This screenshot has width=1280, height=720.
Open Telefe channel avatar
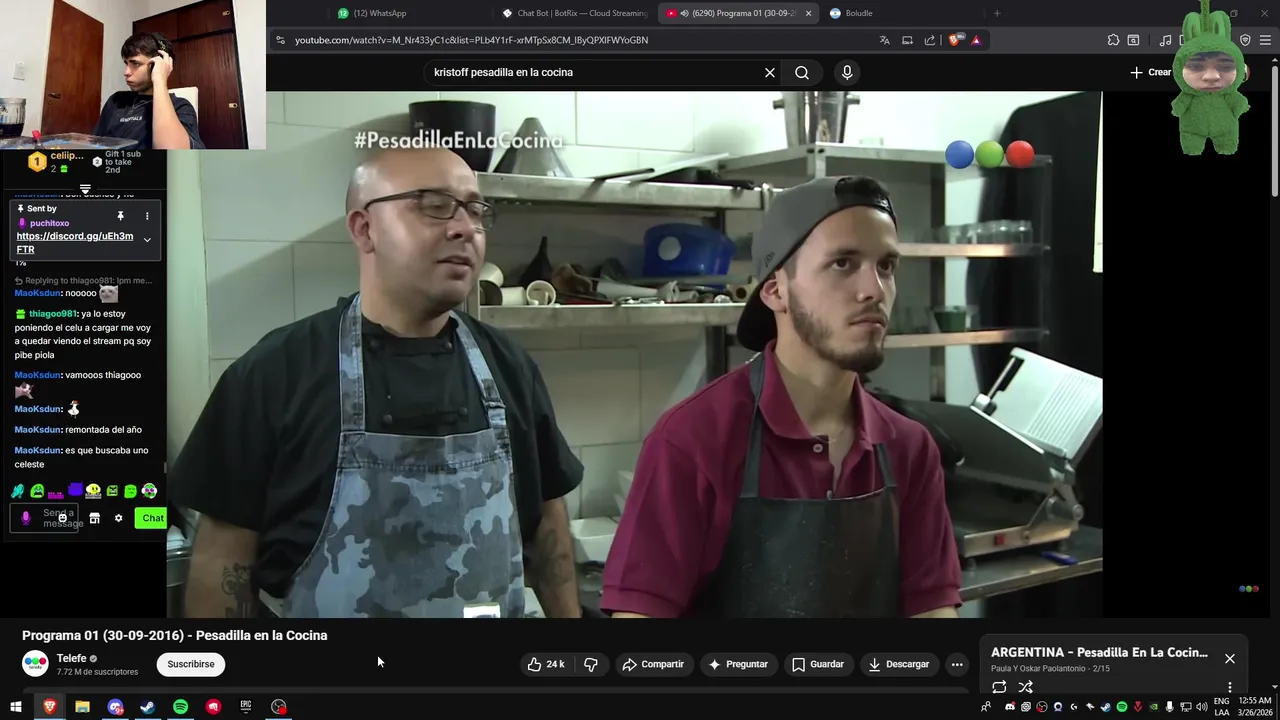point(35,663)
